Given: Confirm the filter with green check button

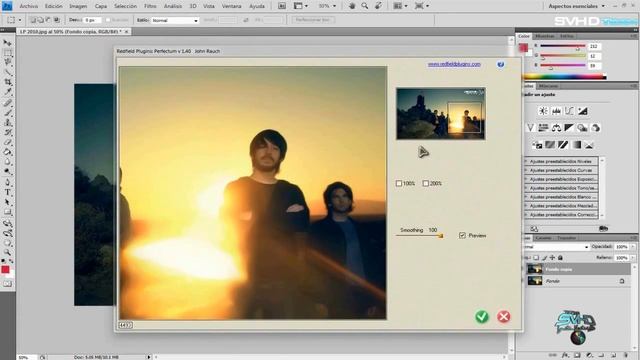Looking at the screenshot, I should pos(482,317).
